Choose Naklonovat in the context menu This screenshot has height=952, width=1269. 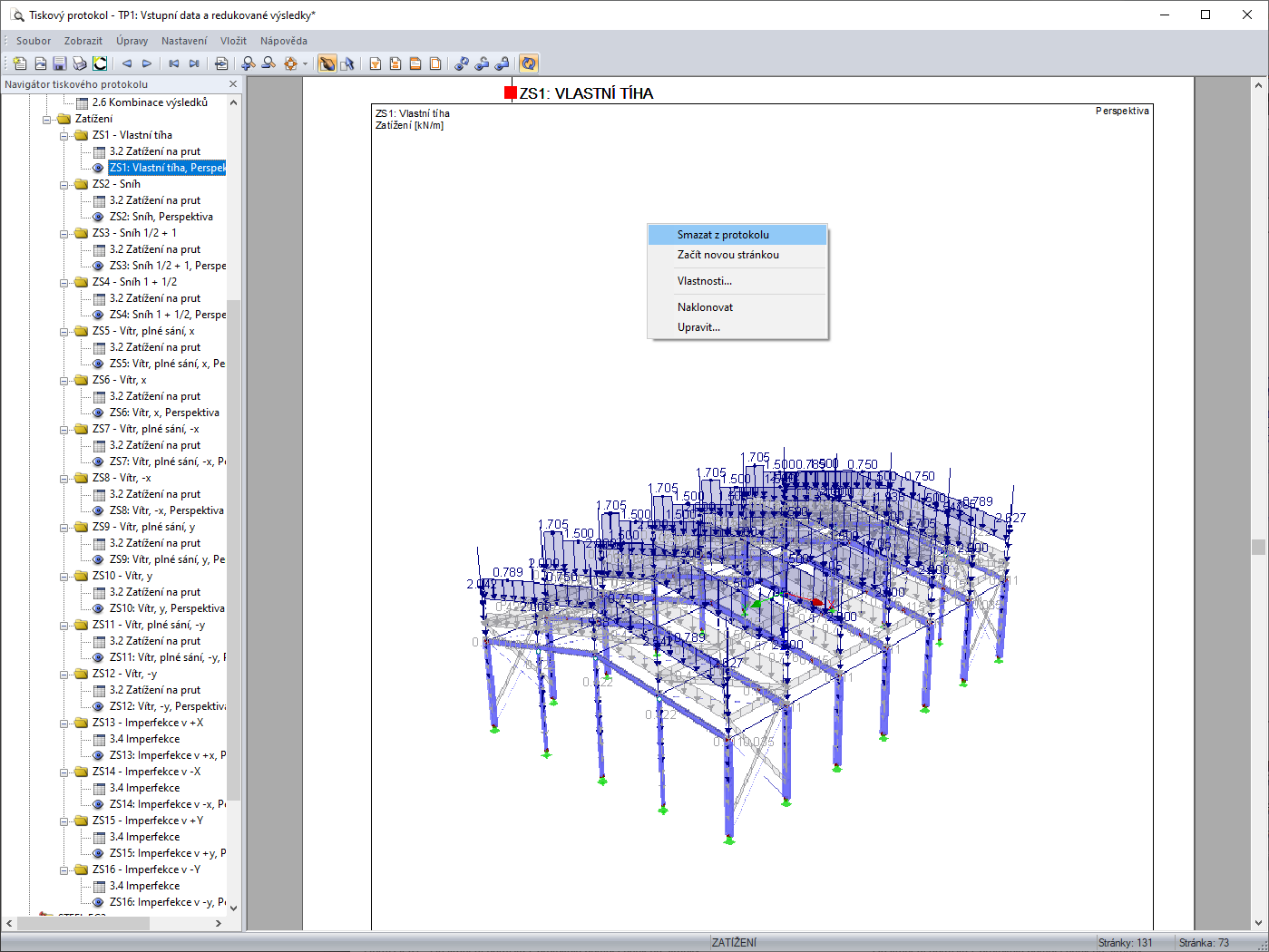[x=737, y=307]
